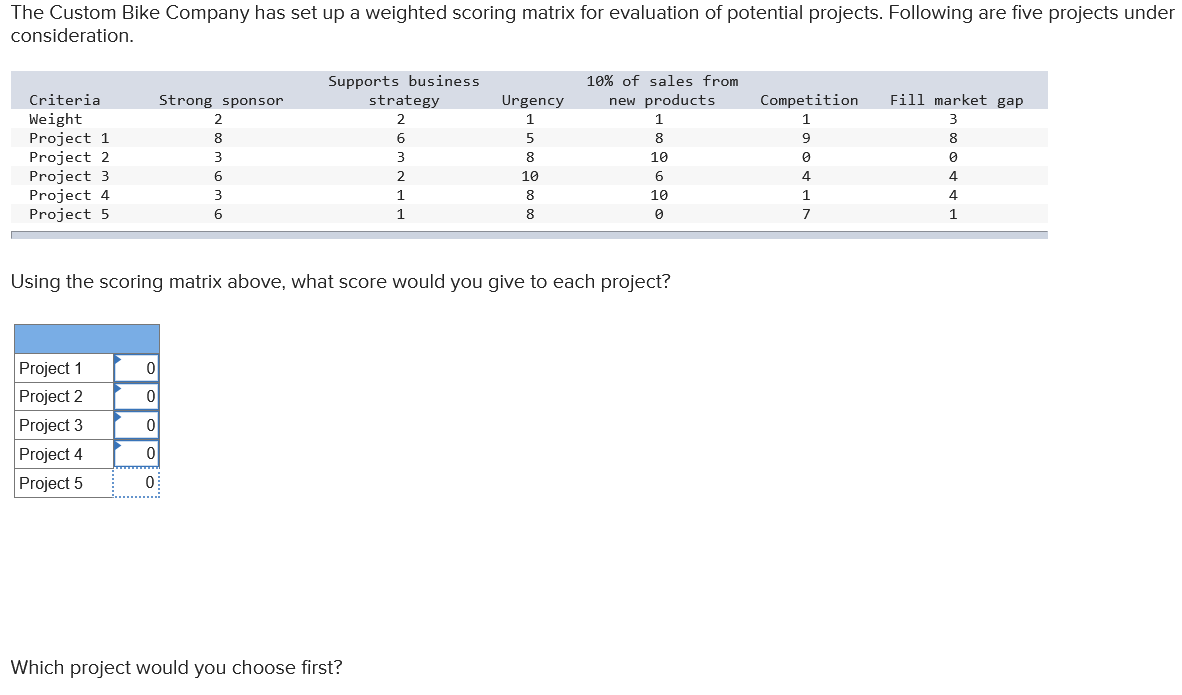Image resolution: width=1182 pixels, height=695 pixels.
Task: Open the hint marker on Project 4 cell
Action: (117, 447)
